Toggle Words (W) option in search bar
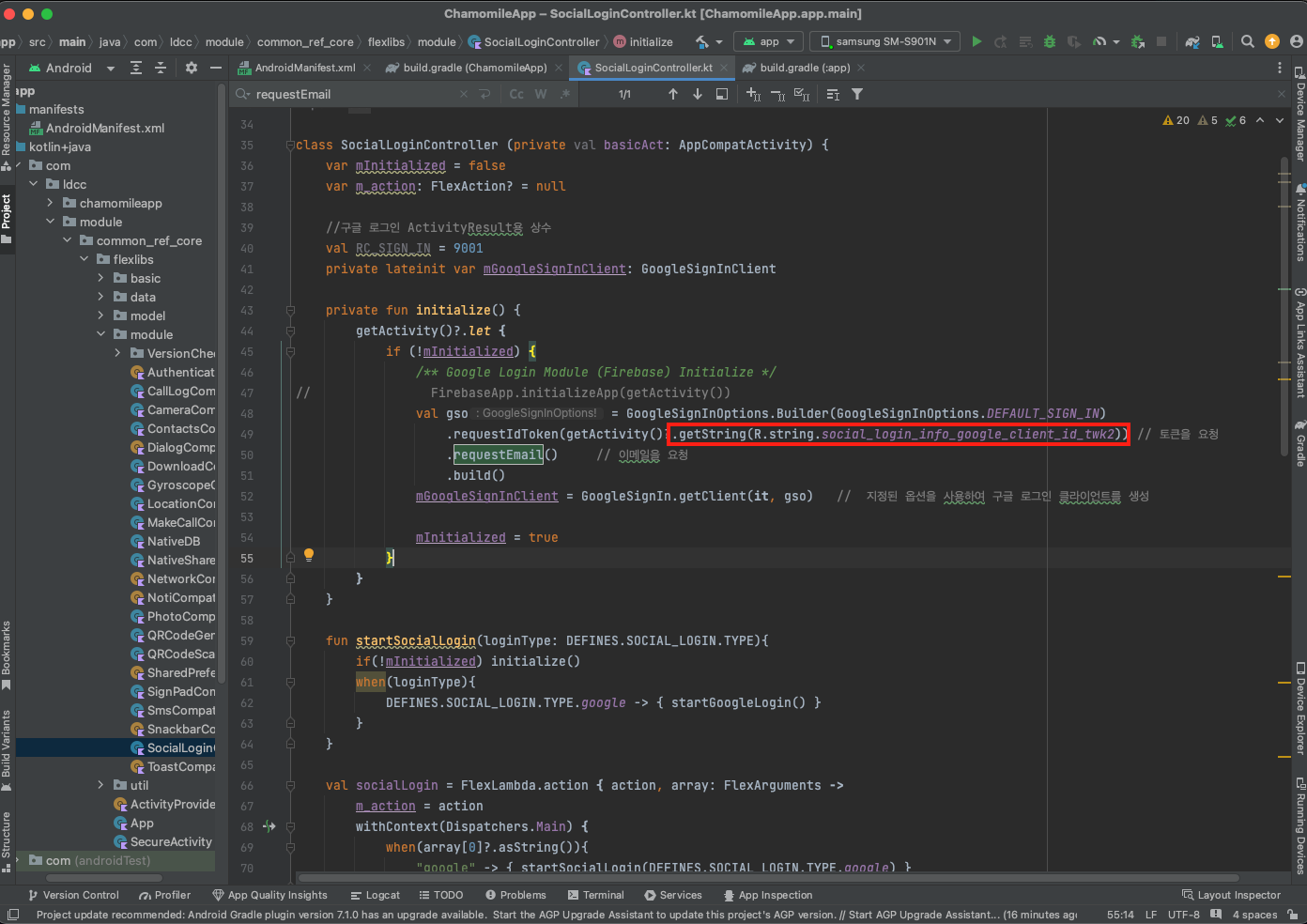 click(x=541, y=94)
